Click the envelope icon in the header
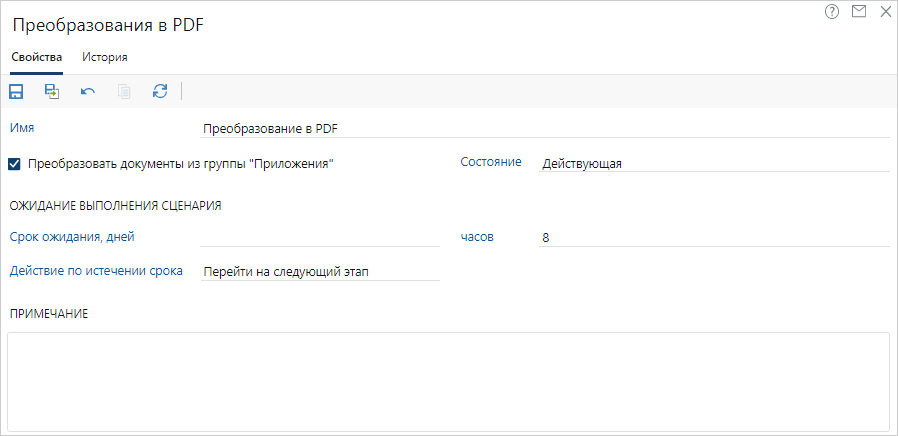The width and height of the screenshot is (898, 436). coord(858,12)
